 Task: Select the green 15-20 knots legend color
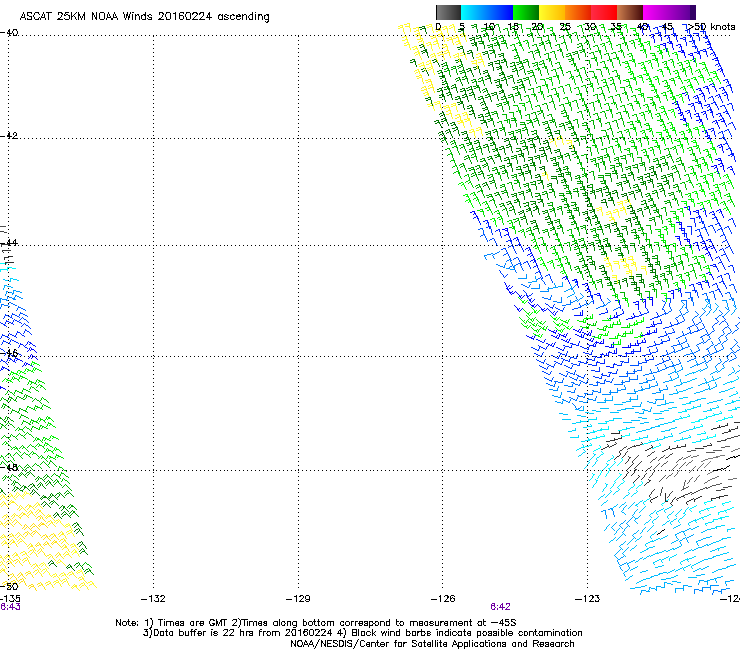pyautogui.click(x=526, y=12)
